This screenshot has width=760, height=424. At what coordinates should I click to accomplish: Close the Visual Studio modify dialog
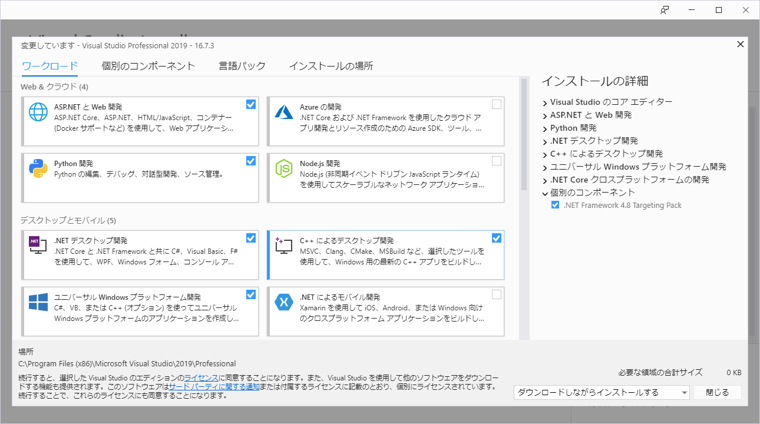click(x=740, y=44)
